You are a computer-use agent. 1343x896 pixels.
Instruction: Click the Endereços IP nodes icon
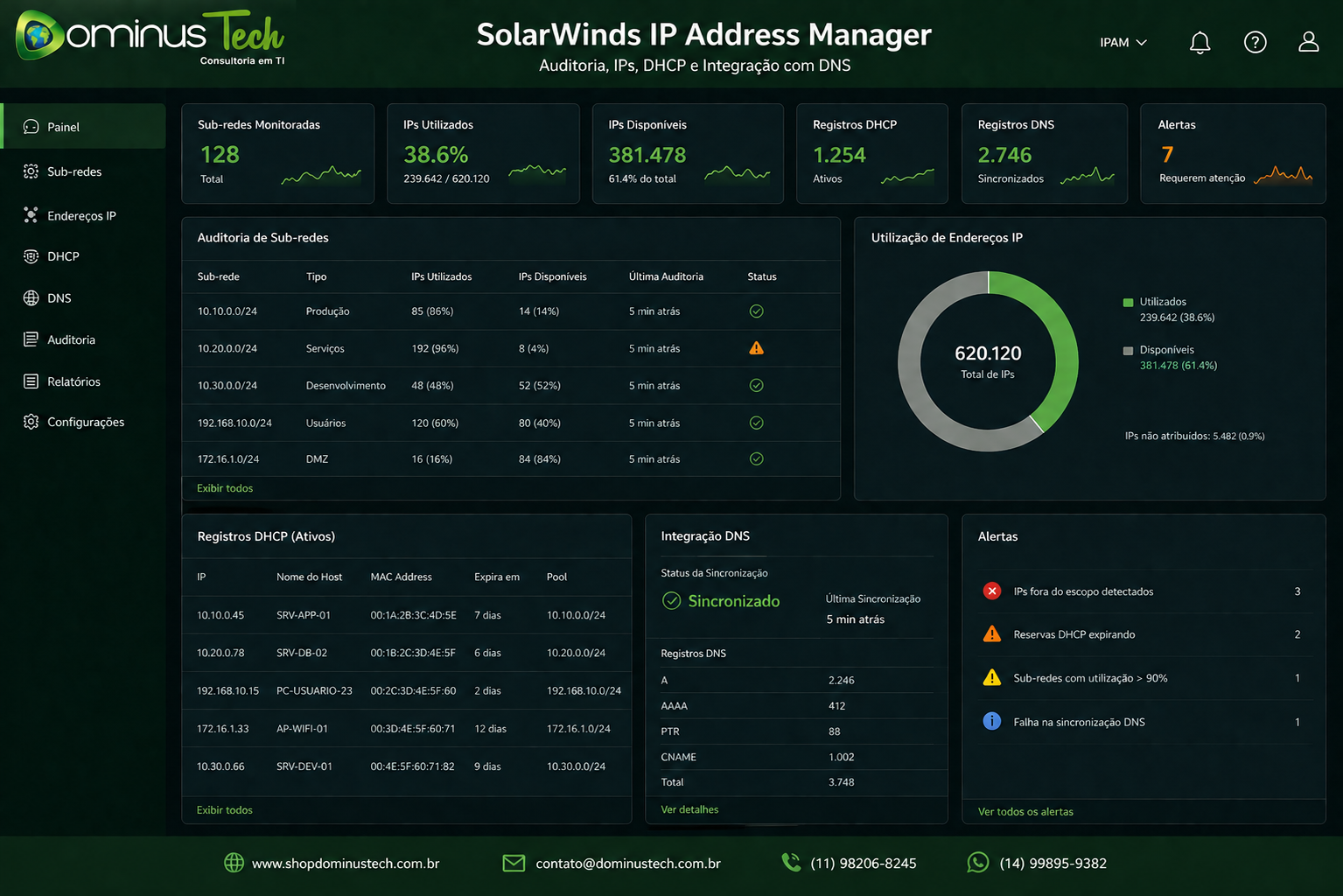pyautogui.click(x=31, y=215)
